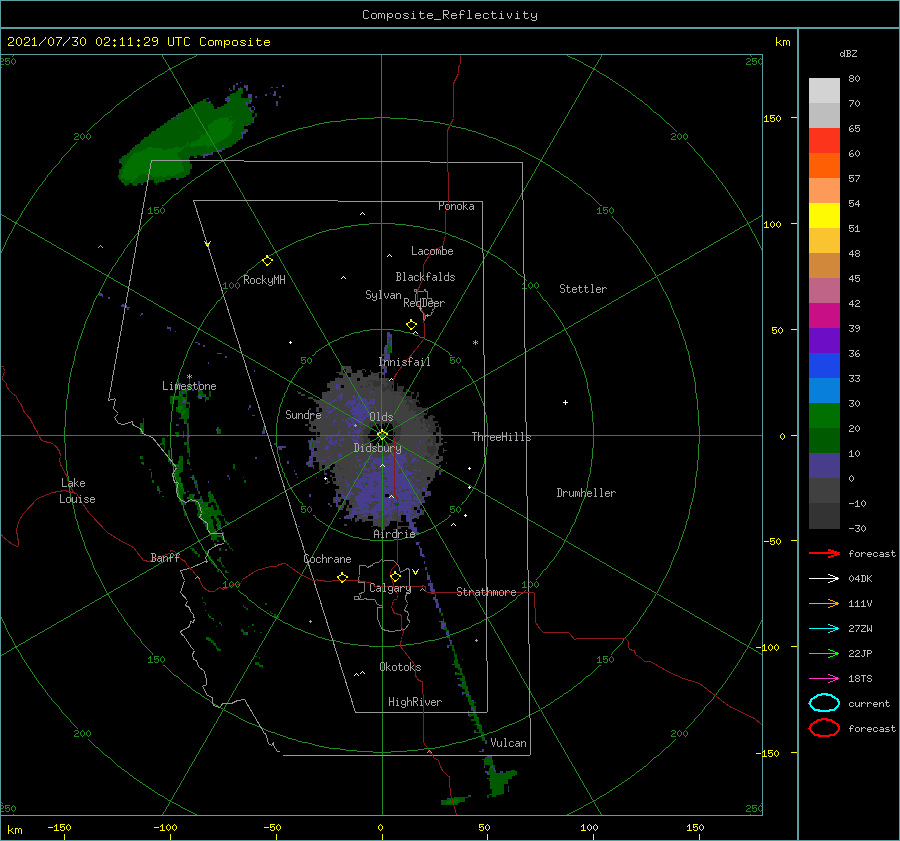900x841 pixels.
Task: Click the Ponoka city label
Action: pyautogui.click(x=456, y=206)
